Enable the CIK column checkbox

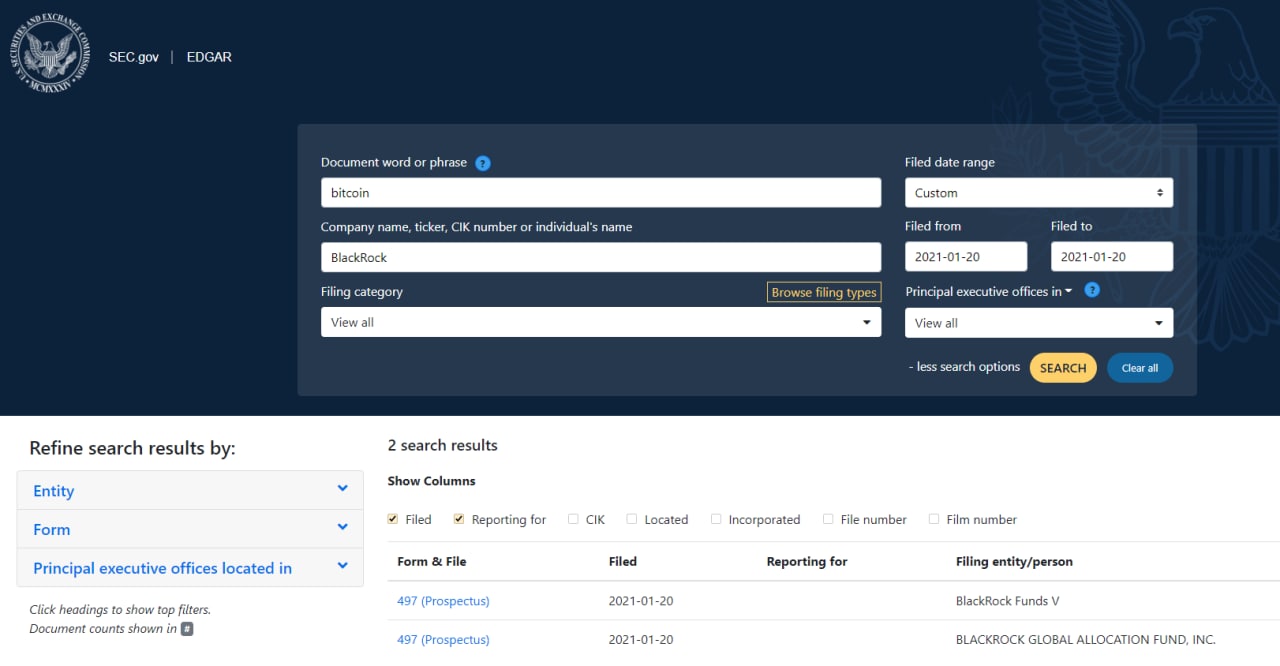click(x=573, y=519)
